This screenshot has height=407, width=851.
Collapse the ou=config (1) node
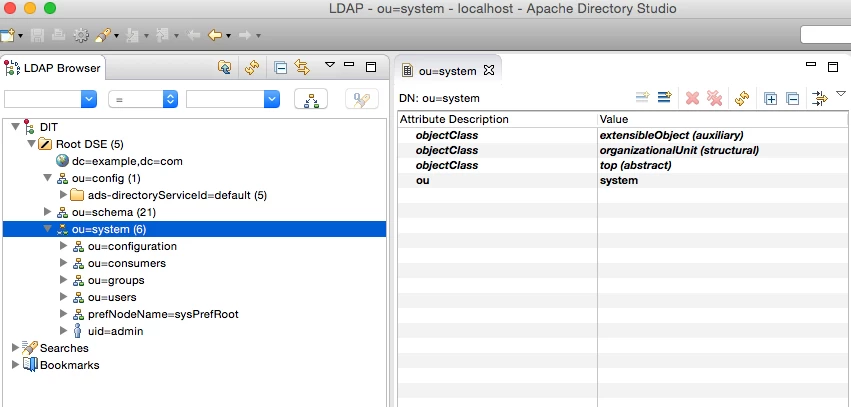click(48, 178)
